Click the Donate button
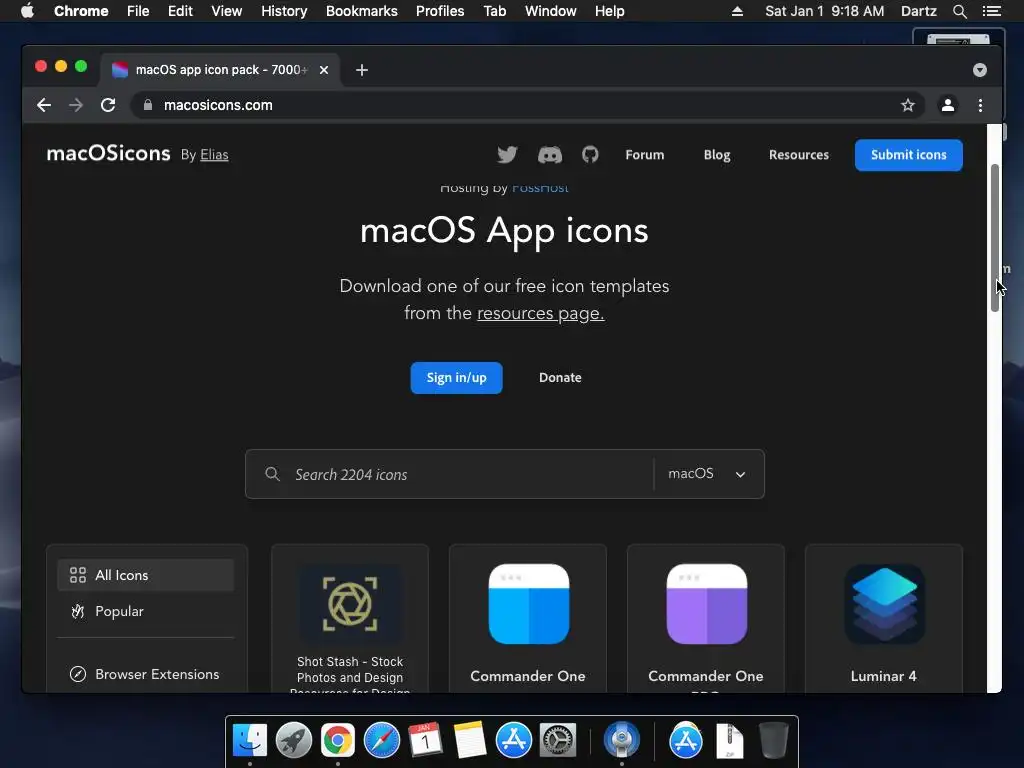 tap(560, 377)
